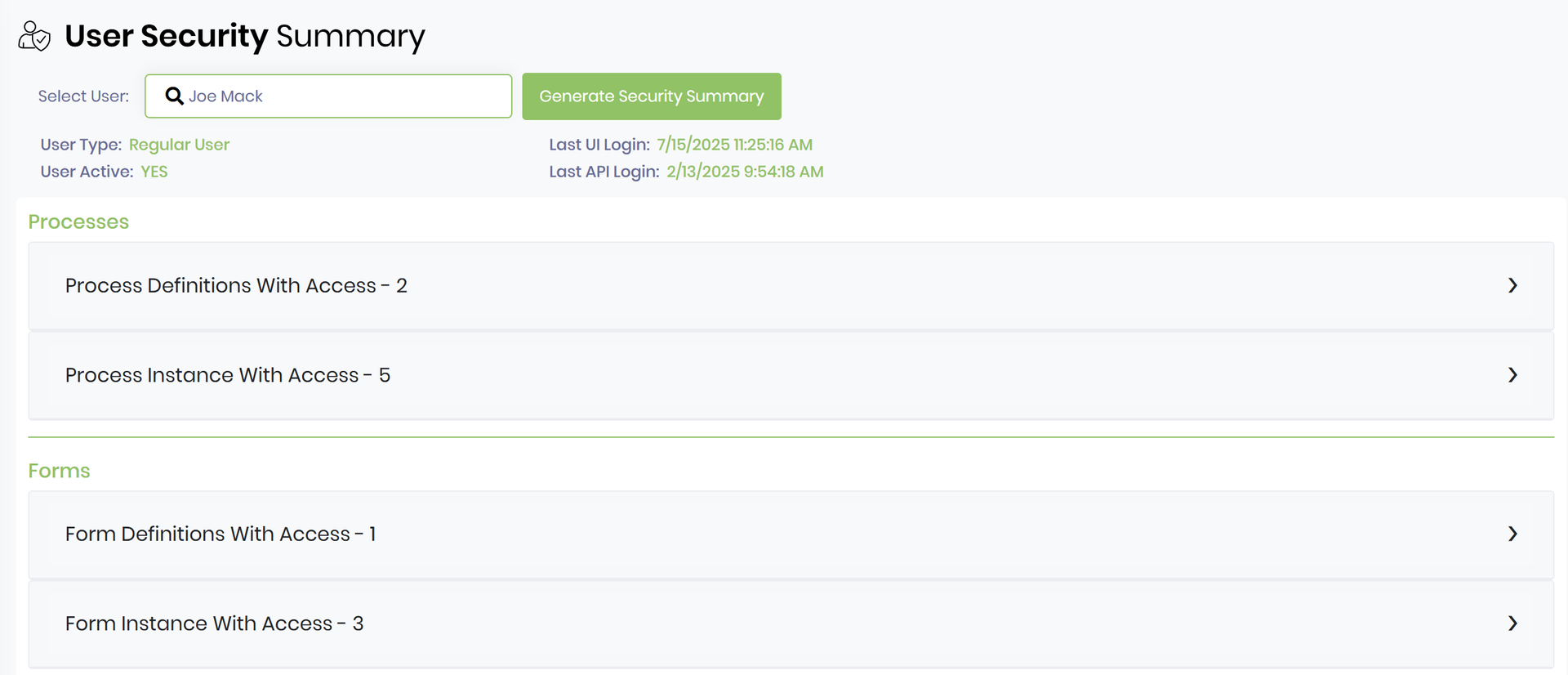Screen dimensions: 1568x675
Task: Open the Form Definitions With Access row label
Action: coord(220,534)
